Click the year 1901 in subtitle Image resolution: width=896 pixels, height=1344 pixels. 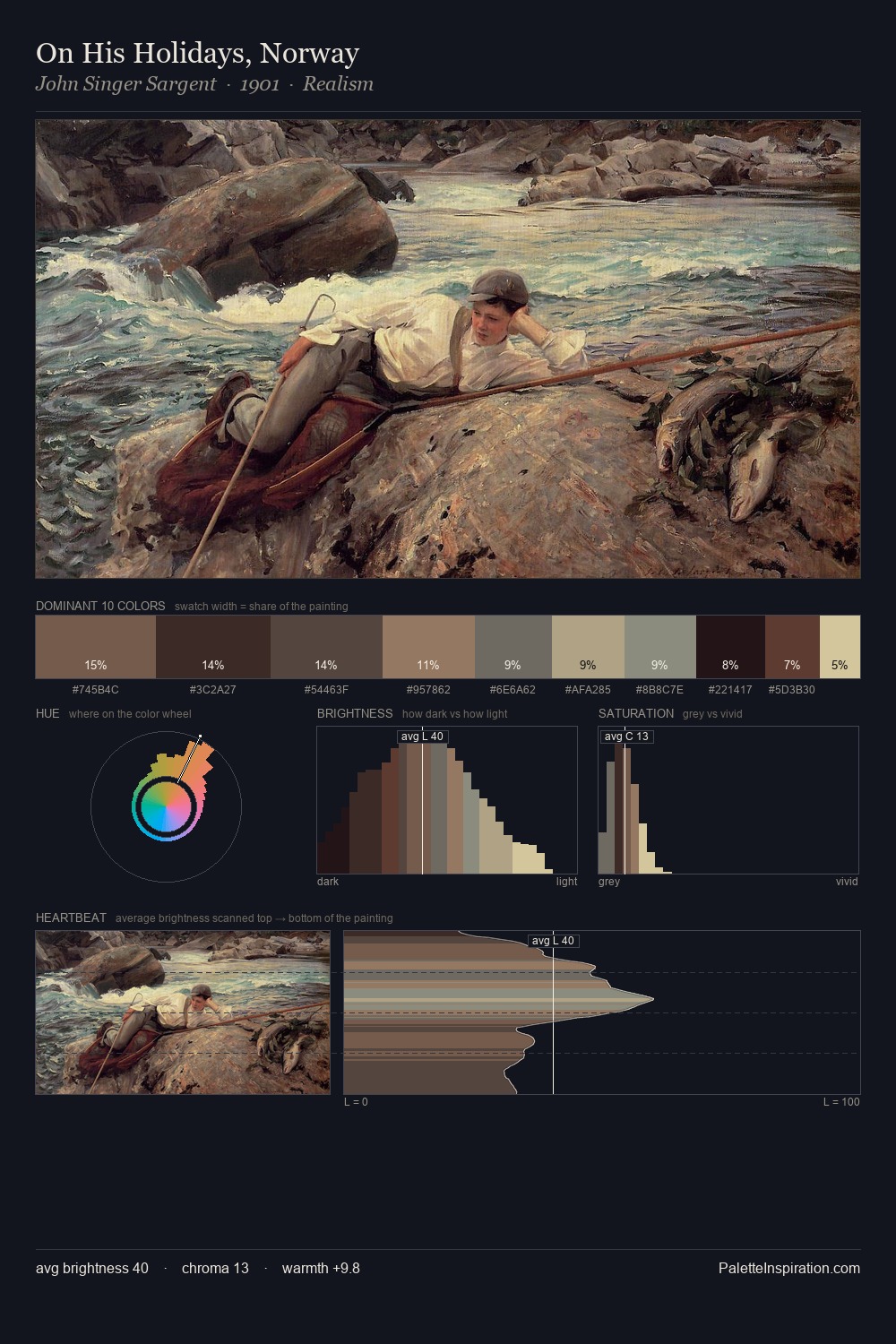coord(260,84)
